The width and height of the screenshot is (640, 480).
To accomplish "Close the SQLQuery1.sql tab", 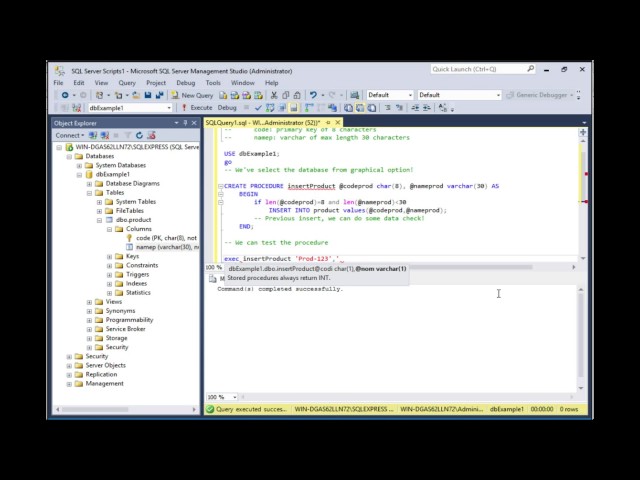I will (x=338, y=122).
